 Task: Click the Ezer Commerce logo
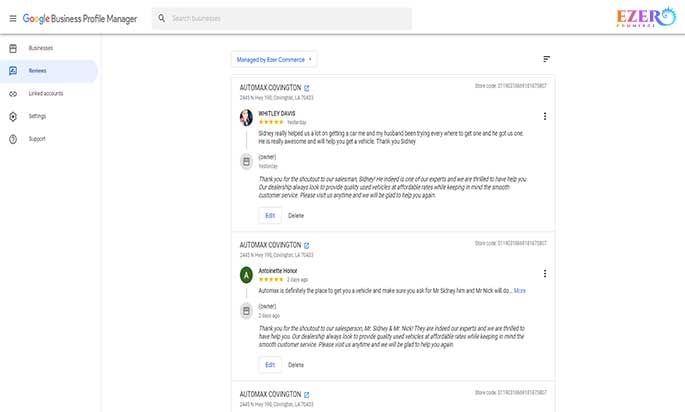646,17
